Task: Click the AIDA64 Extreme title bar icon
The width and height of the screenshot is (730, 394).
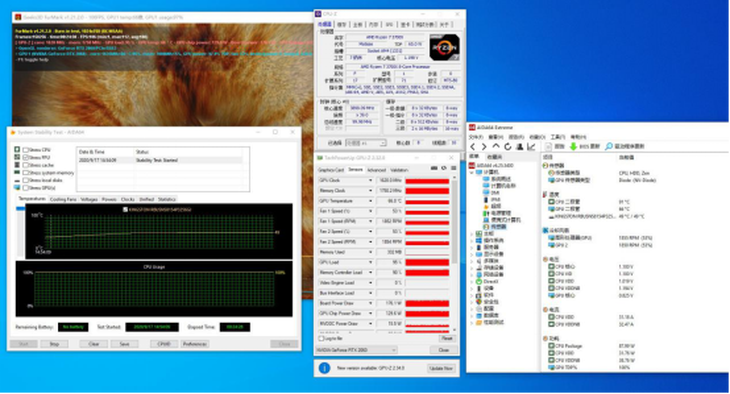Action: tap(472, 128)
